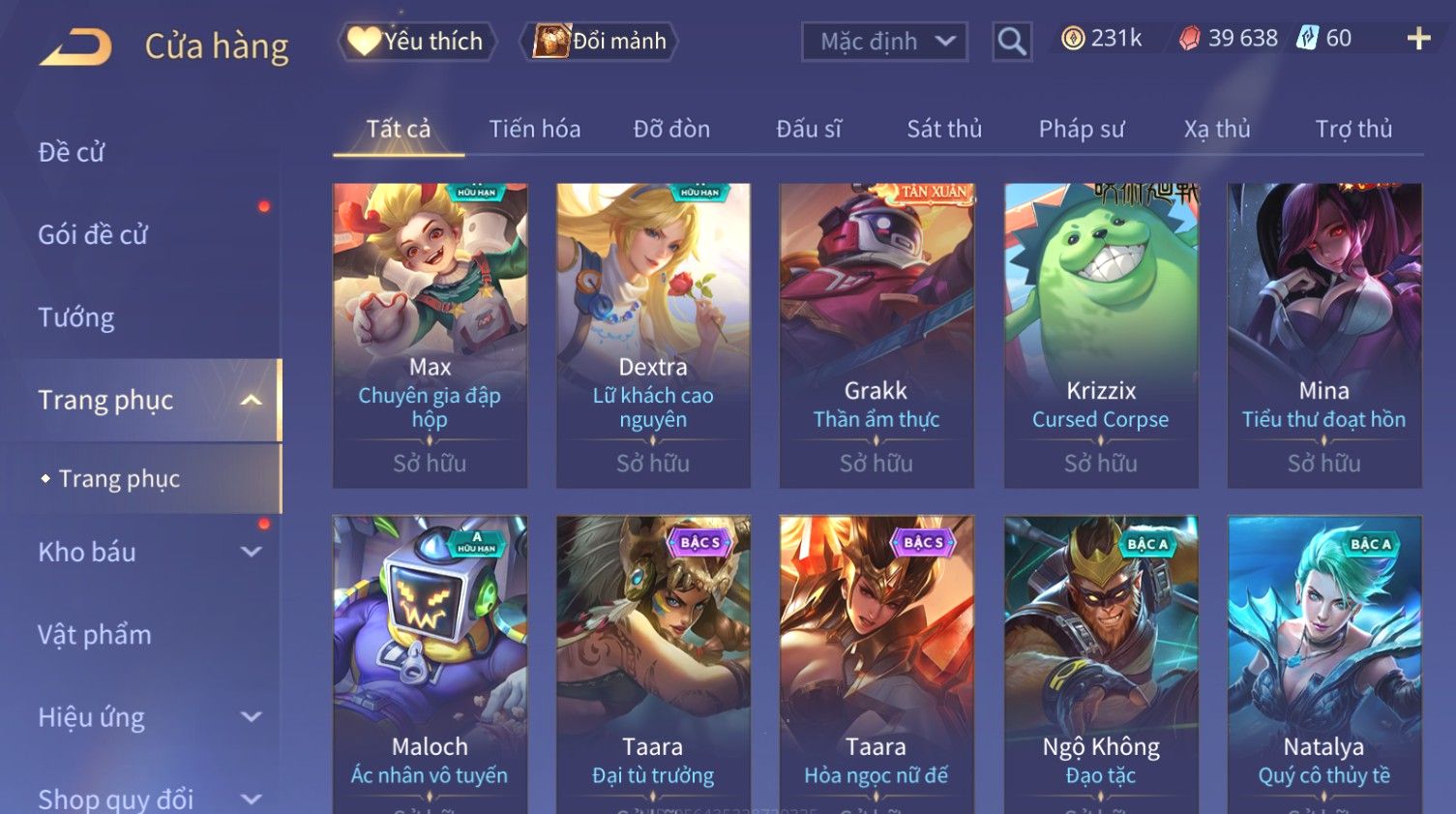Switch to the Pháp sư tab

[x=1082, y=129]
